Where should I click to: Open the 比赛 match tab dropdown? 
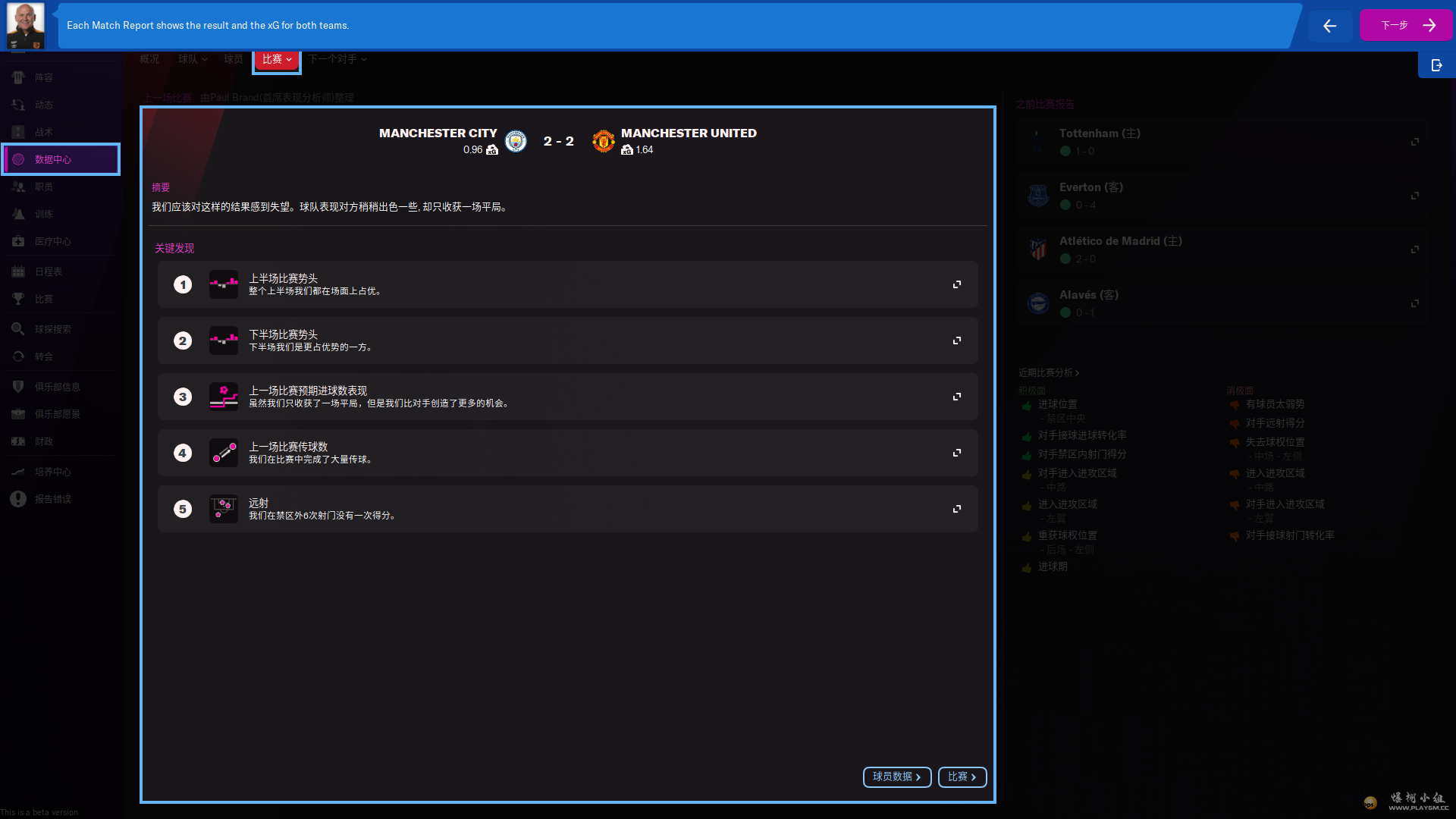click(x=277, y=59)
